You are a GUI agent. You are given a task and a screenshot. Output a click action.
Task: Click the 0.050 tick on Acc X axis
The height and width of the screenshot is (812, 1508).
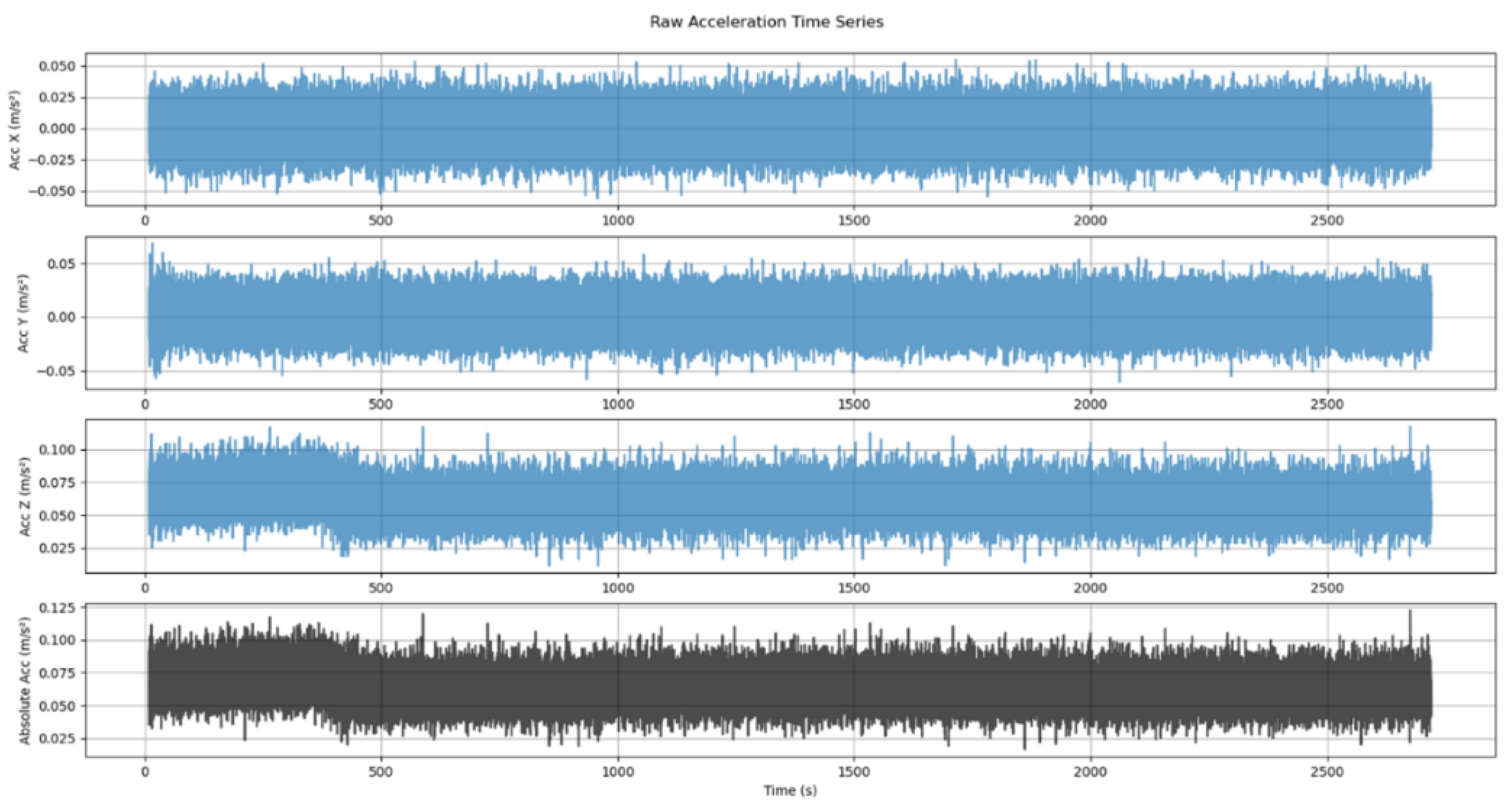(57, 66)
